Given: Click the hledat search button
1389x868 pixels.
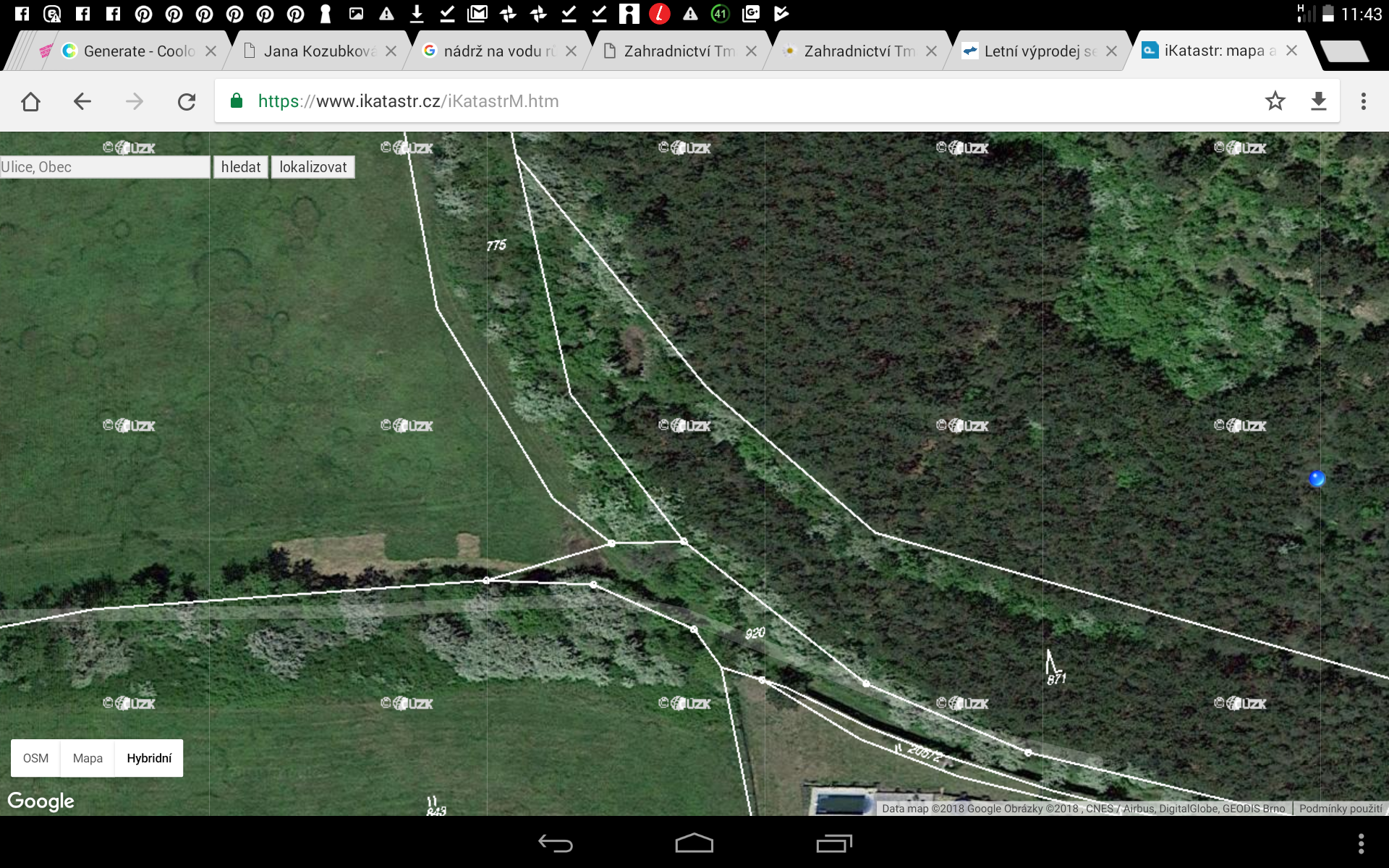Looking at the screenshot, I should (x=240, y=167).
